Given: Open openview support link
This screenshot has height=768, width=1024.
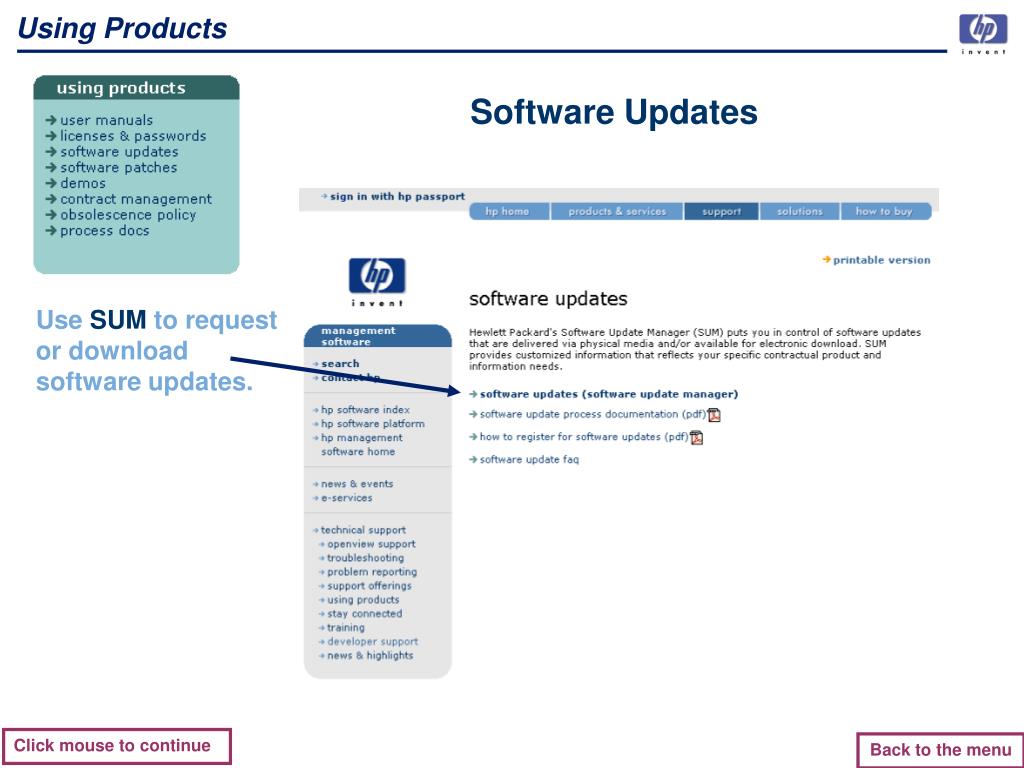Looking at the screenshot, I should pos(371,544).
